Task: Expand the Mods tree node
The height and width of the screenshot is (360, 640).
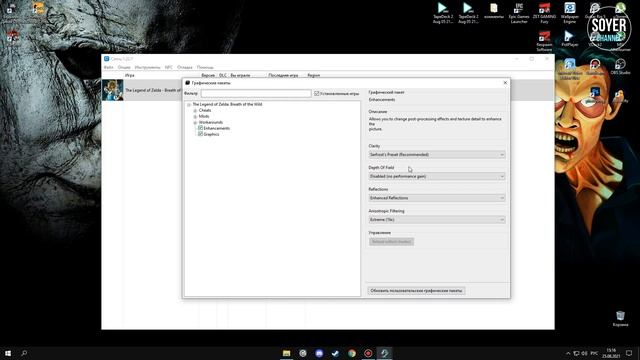Action: [195, 116]
